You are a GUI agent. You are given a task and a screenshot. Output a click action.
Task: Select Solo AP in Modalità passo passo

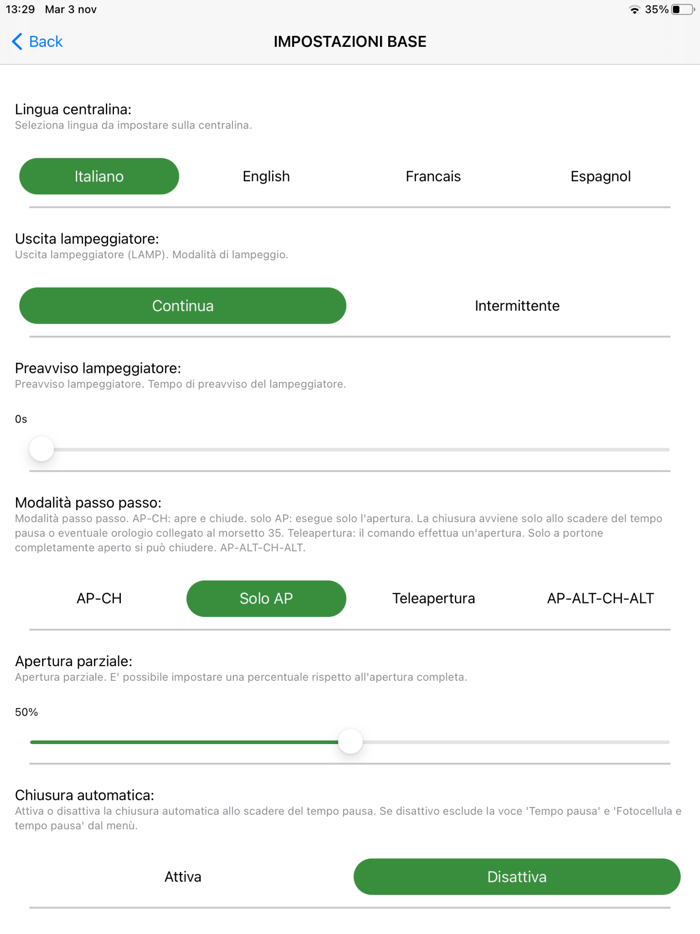click(x=265, y=598)
